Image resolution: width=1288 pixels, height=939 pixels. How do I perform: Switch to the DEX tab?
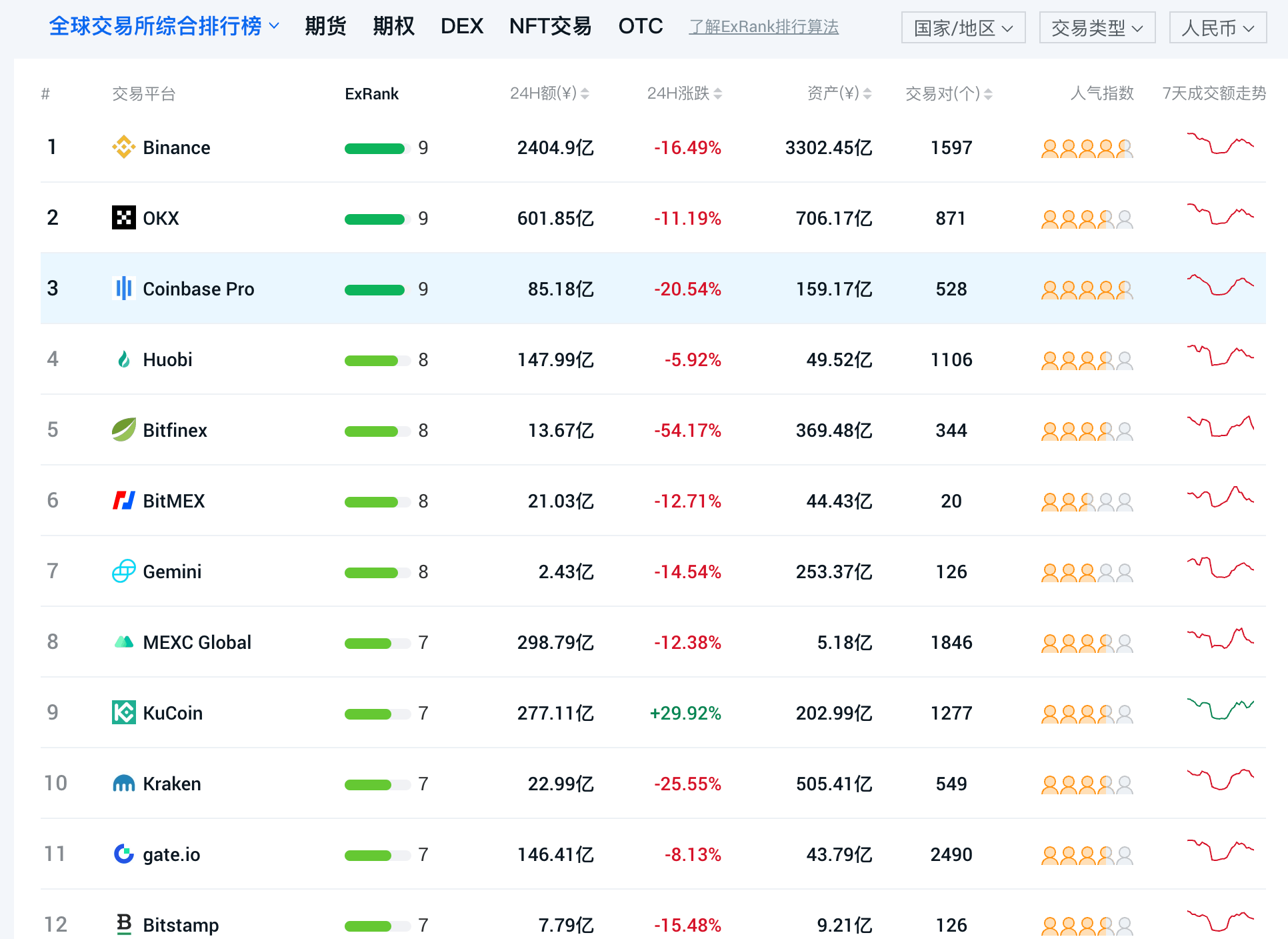pos(462,26)
